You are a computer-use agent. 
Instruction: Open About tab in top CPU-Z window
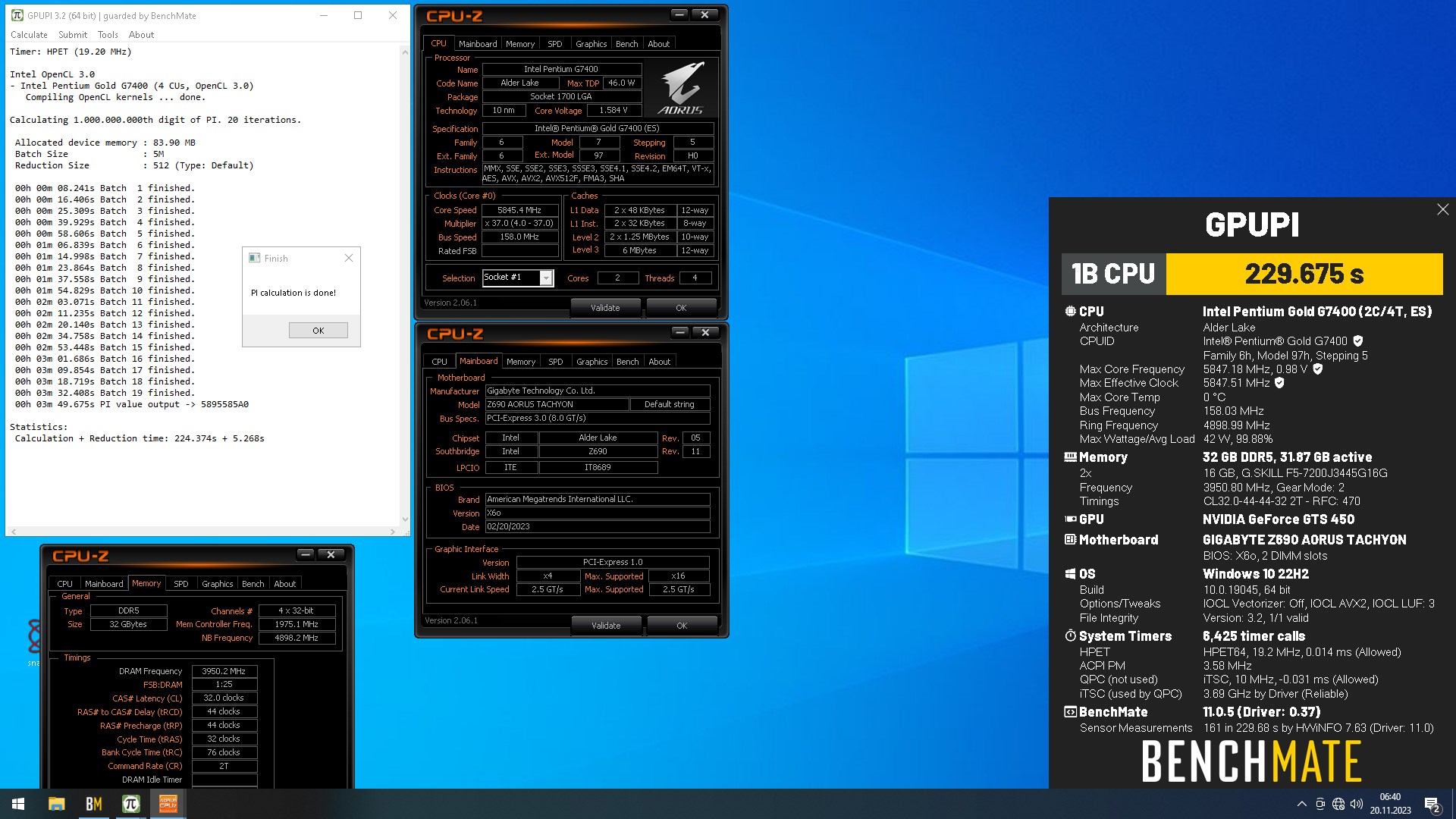pos(659,44)
